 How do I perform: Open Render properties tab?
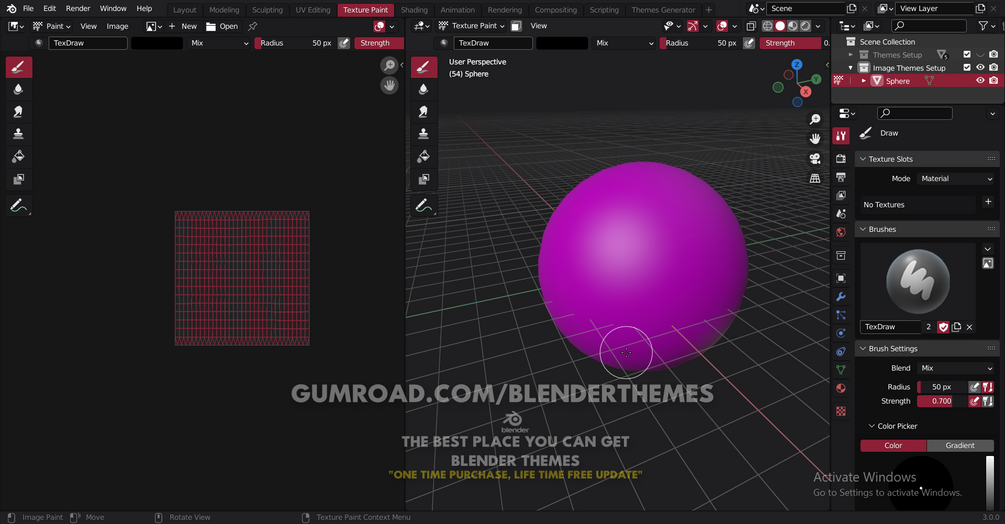pos(841,158)
